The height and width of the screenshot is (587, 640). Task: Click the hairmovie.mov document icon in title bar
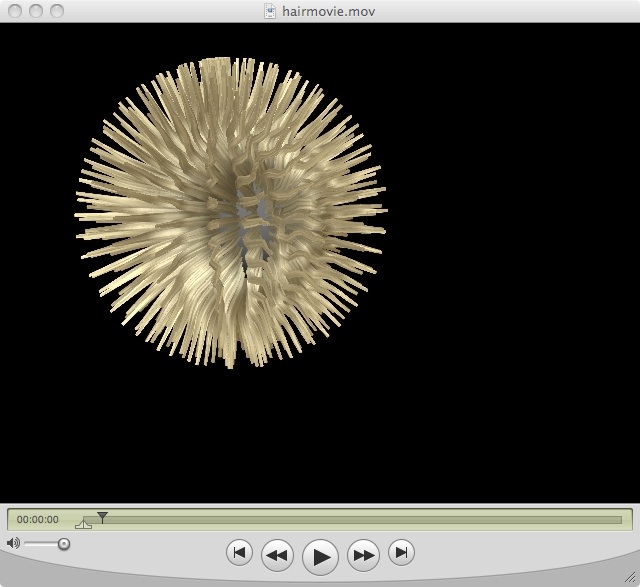click(270, 11)
